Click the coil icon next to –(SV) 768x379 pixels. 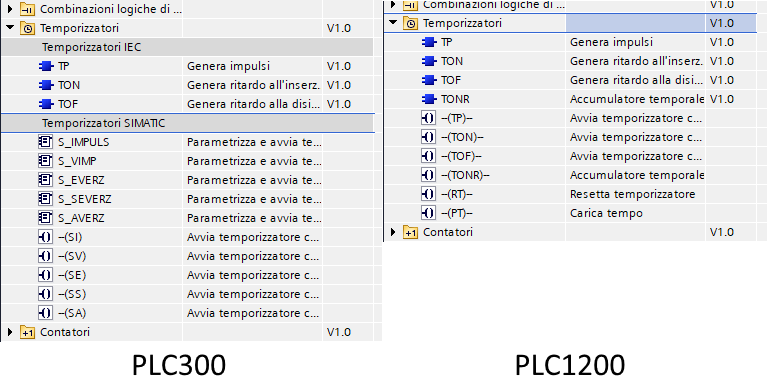(45, 256)
